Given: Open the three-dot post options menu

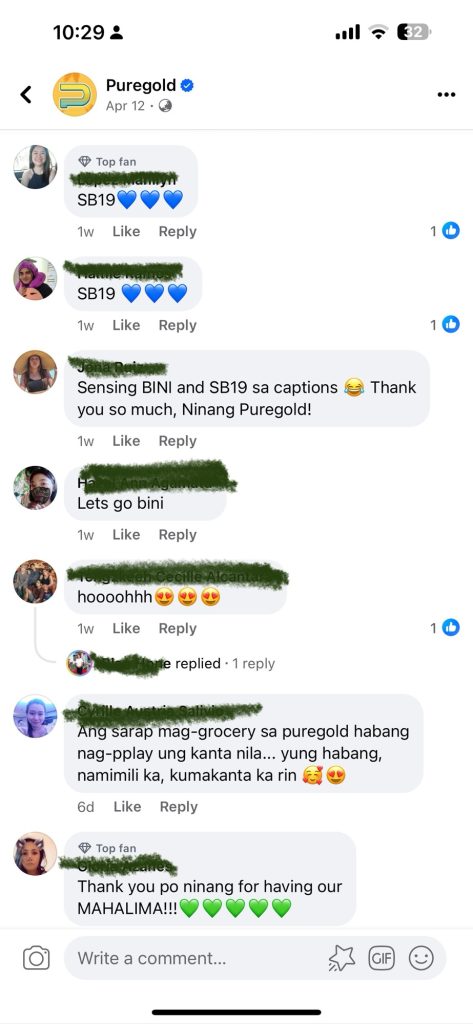Looking at the screenshot, I should point(446,95).
